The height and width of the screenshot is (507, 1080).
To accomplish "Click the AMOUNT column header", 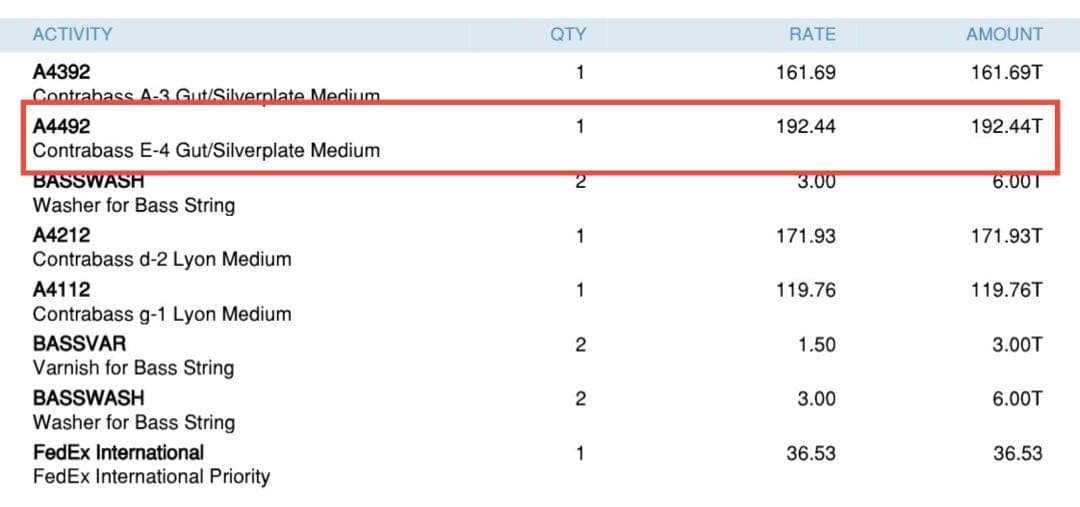I will click(x=1004, y=34).
